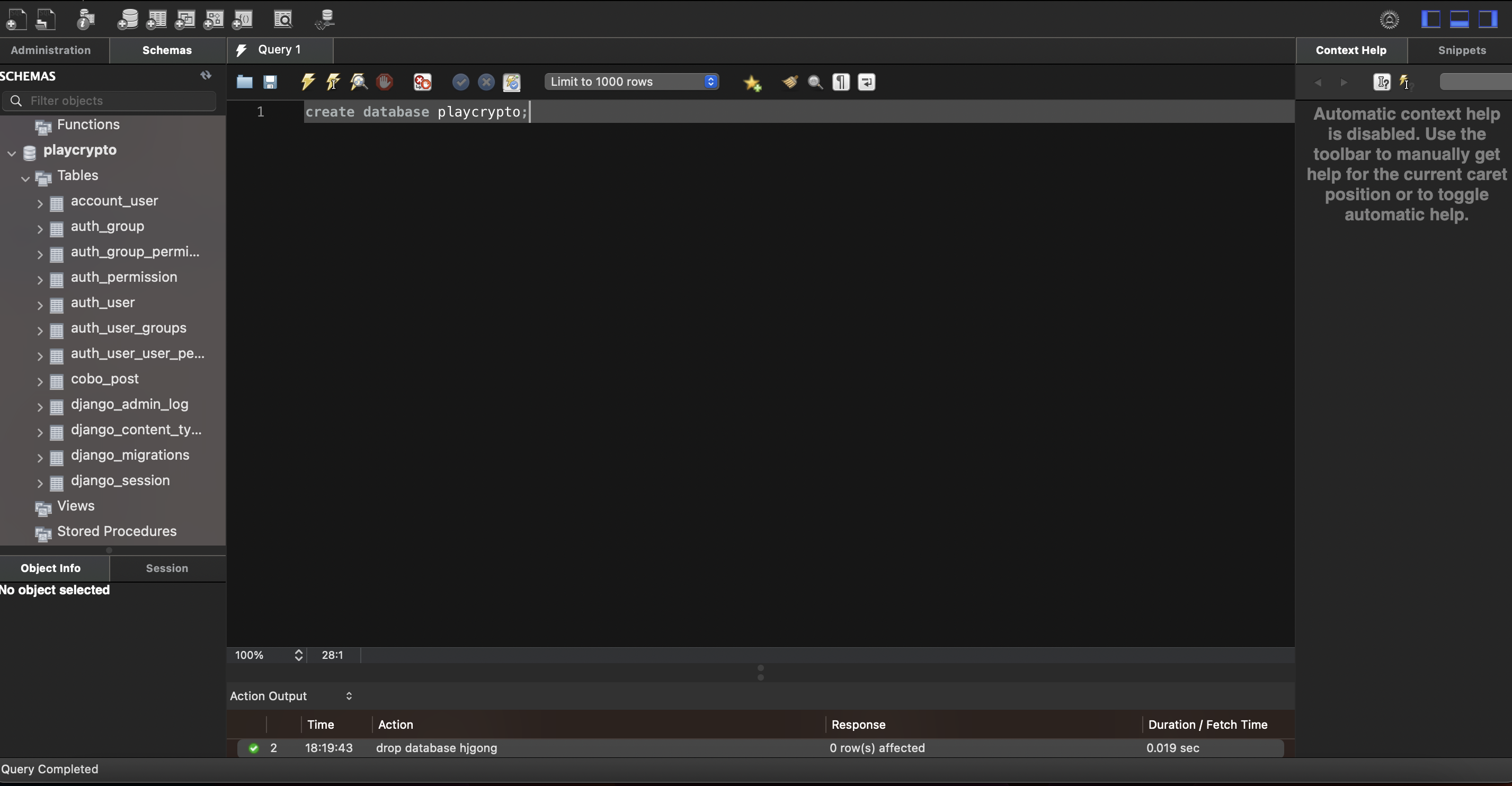Open the Snippets tab
Screen dimensions: 1512x786
[x=1462, y=50]
